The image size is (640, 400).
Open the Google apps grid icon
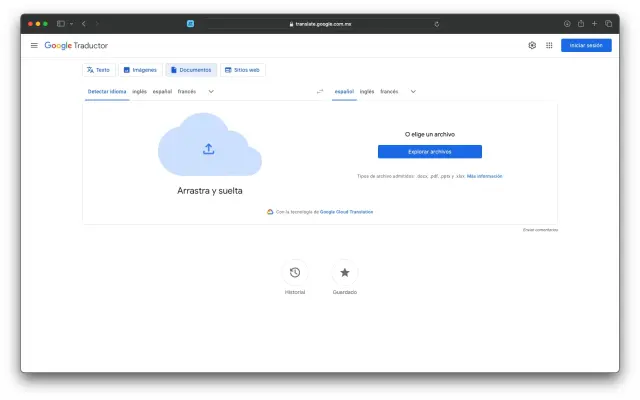(549, 45)
